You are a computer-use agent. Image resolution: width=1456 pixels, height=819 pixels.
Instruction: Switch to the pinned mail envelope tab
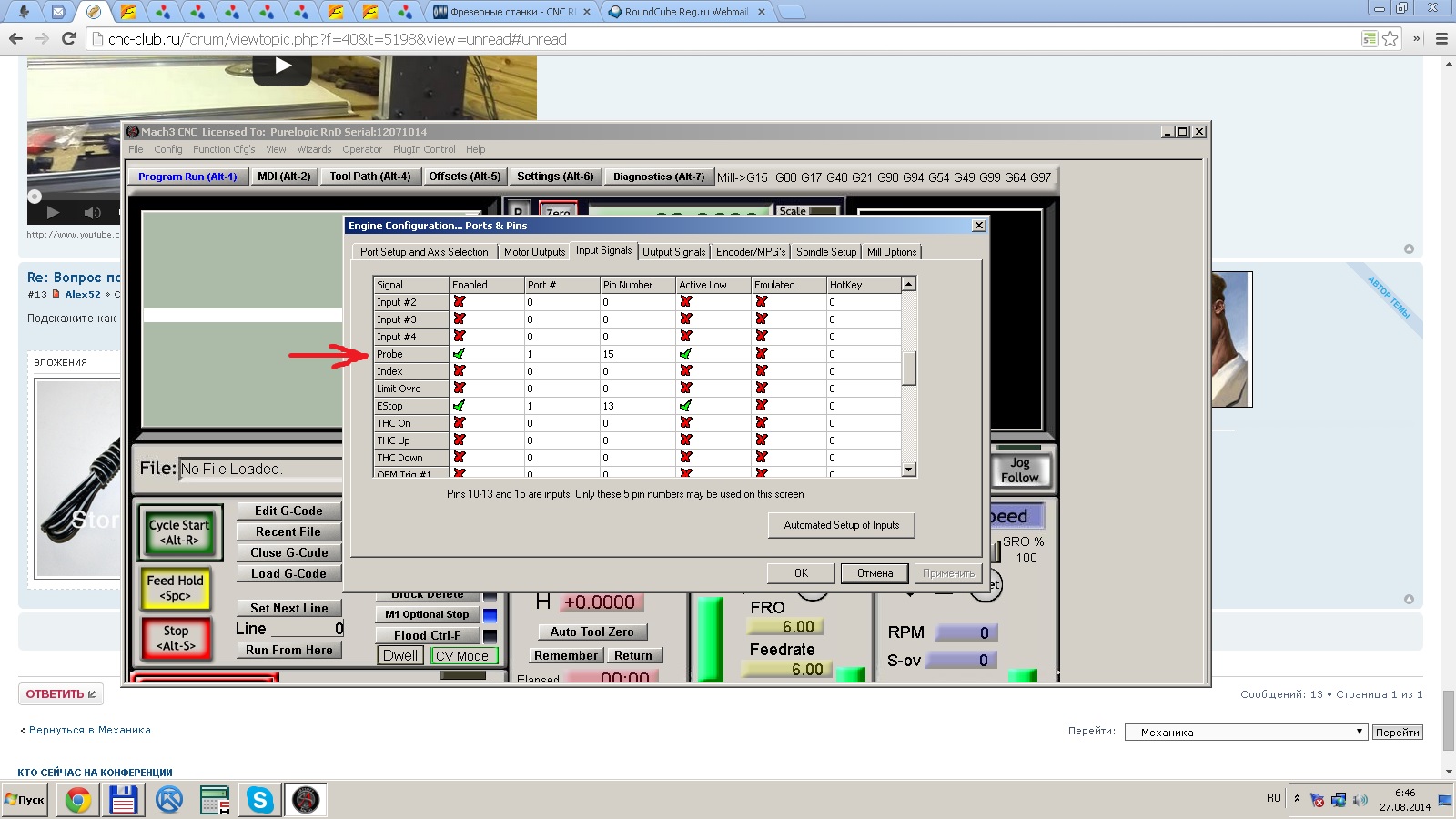pos(58,12)
